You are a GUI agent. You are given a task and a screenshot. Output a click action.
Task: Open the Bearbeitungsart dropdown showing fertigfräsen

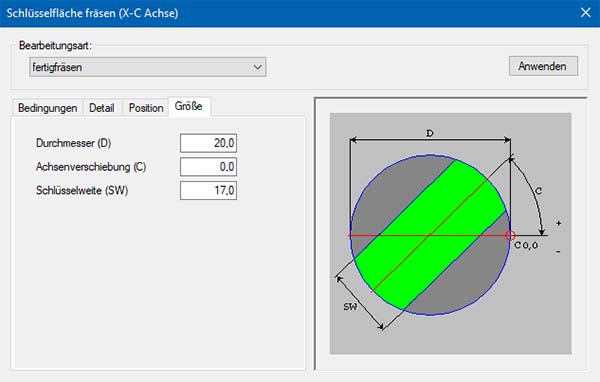[147, 67]
